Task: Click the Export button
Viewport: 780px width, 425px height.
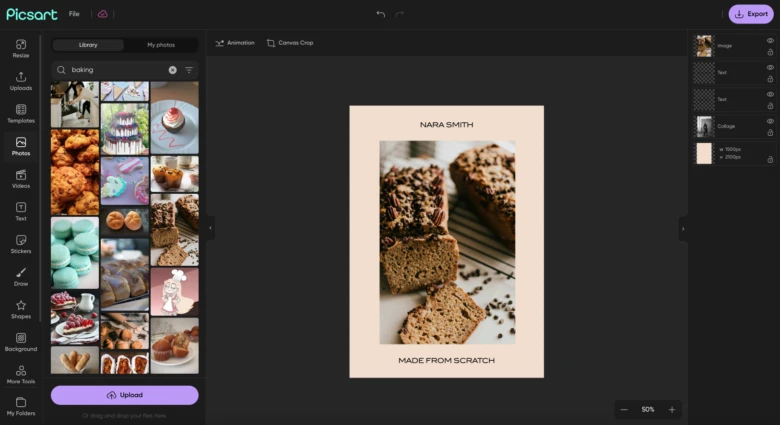Action: coord(751,14)
